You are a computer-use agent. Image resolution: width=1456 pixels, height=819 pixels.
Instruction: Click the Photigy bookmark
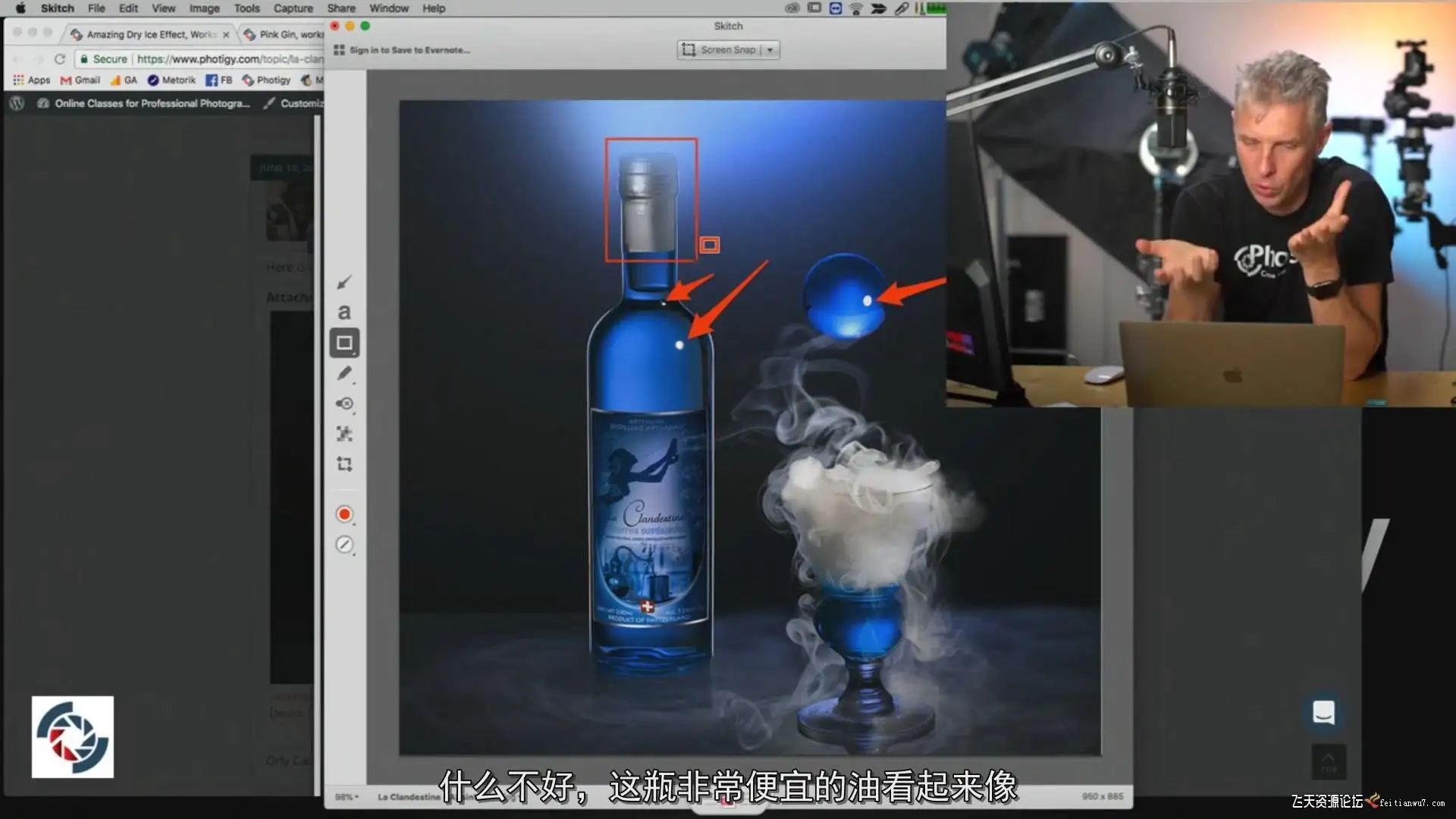pyautogui.click(x=267, y=80)
